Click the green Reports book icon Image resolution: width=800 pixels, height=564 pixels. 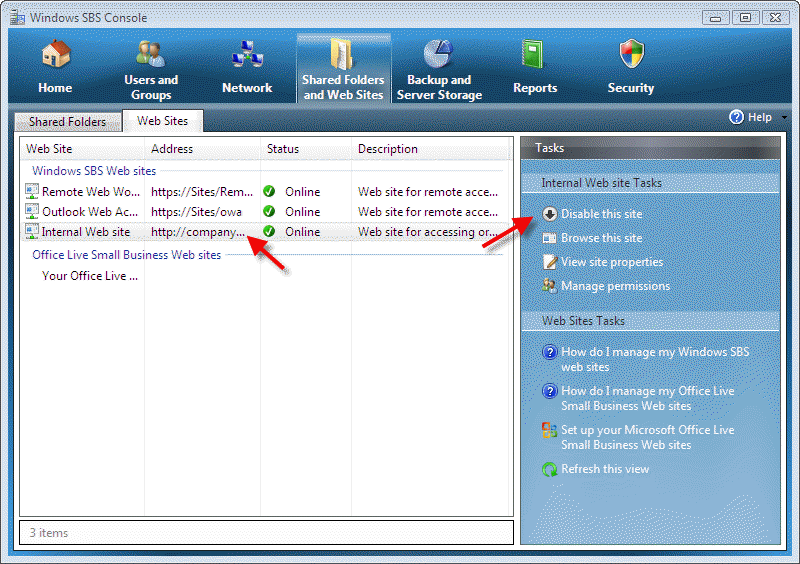(533, 54)
